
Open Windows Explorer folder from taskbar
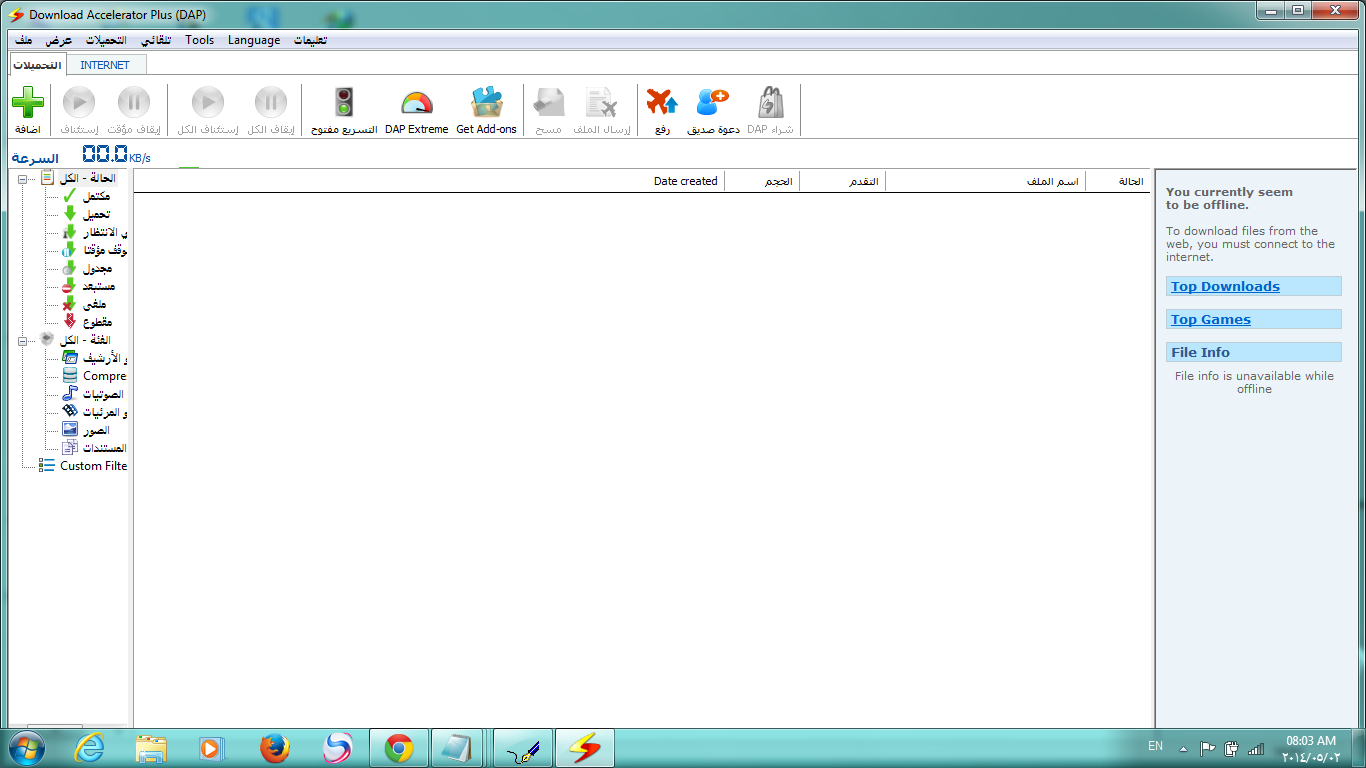click(x=151, y=748)
